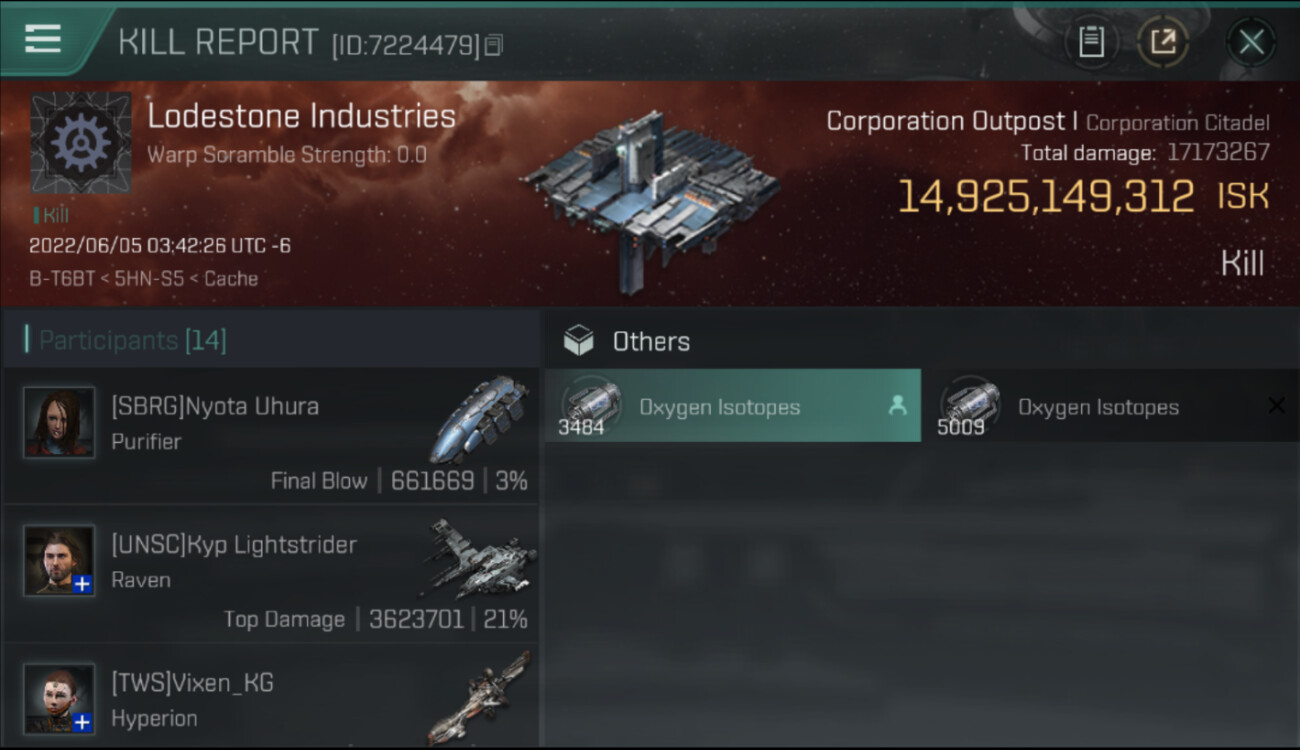View the Purifier ship icon

tap(480, 418)
